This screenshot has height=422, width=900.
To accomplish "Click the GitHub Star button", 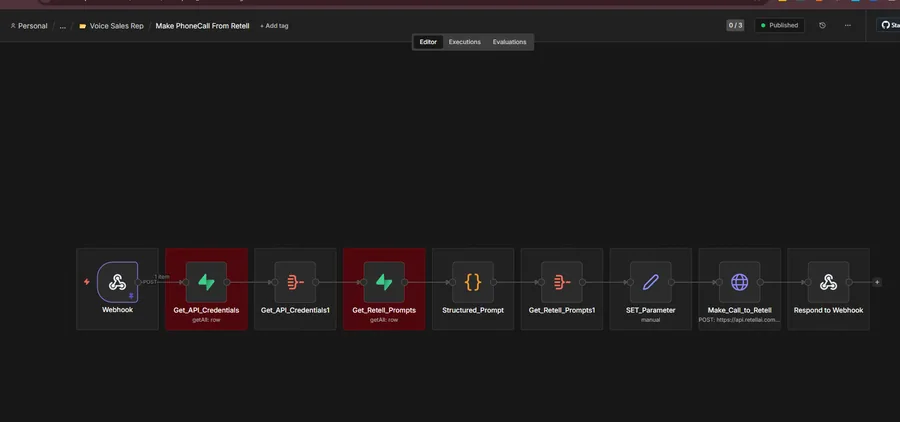I will point(889,25).
